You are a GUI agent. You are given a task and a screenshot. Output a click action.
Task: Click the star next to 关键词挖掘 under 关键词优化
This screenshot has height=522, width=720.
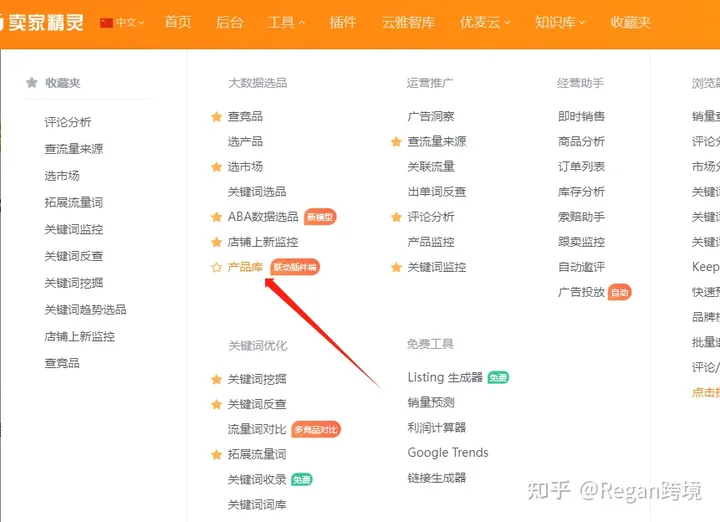pyautogui.click(x=216, y=380)
